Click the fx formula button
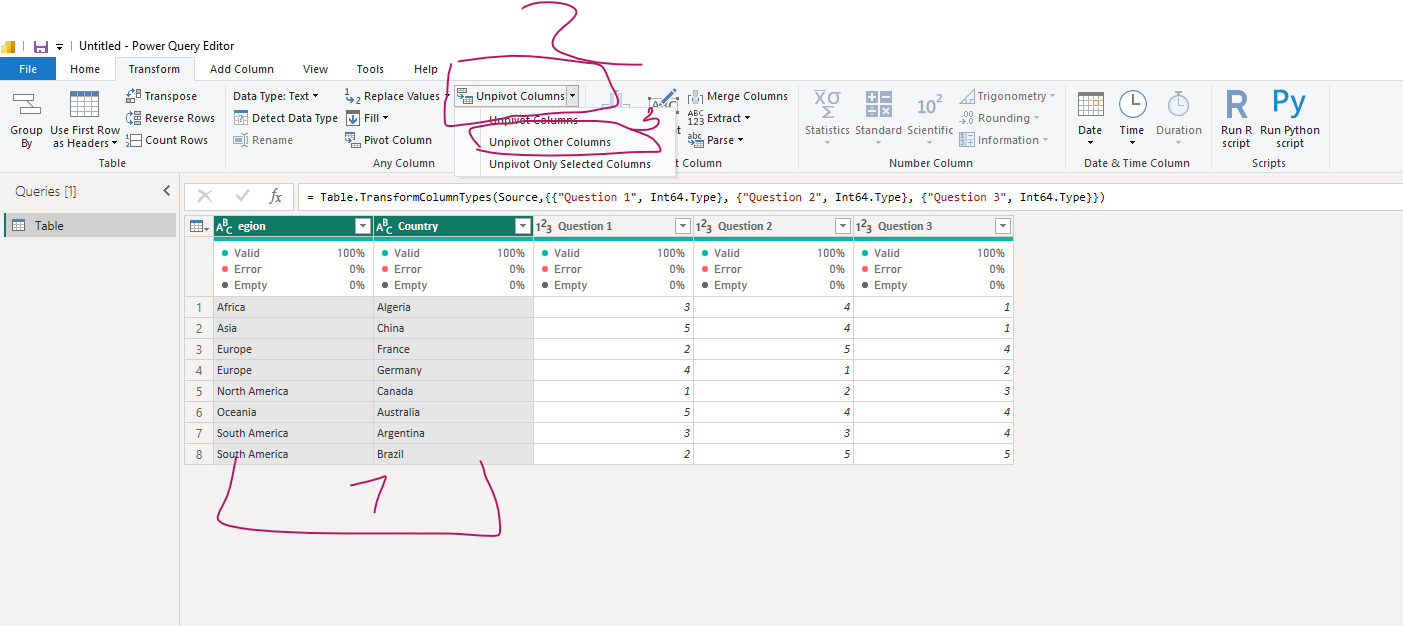Screen dimensions: 1403x626 (x=275, y=197)
